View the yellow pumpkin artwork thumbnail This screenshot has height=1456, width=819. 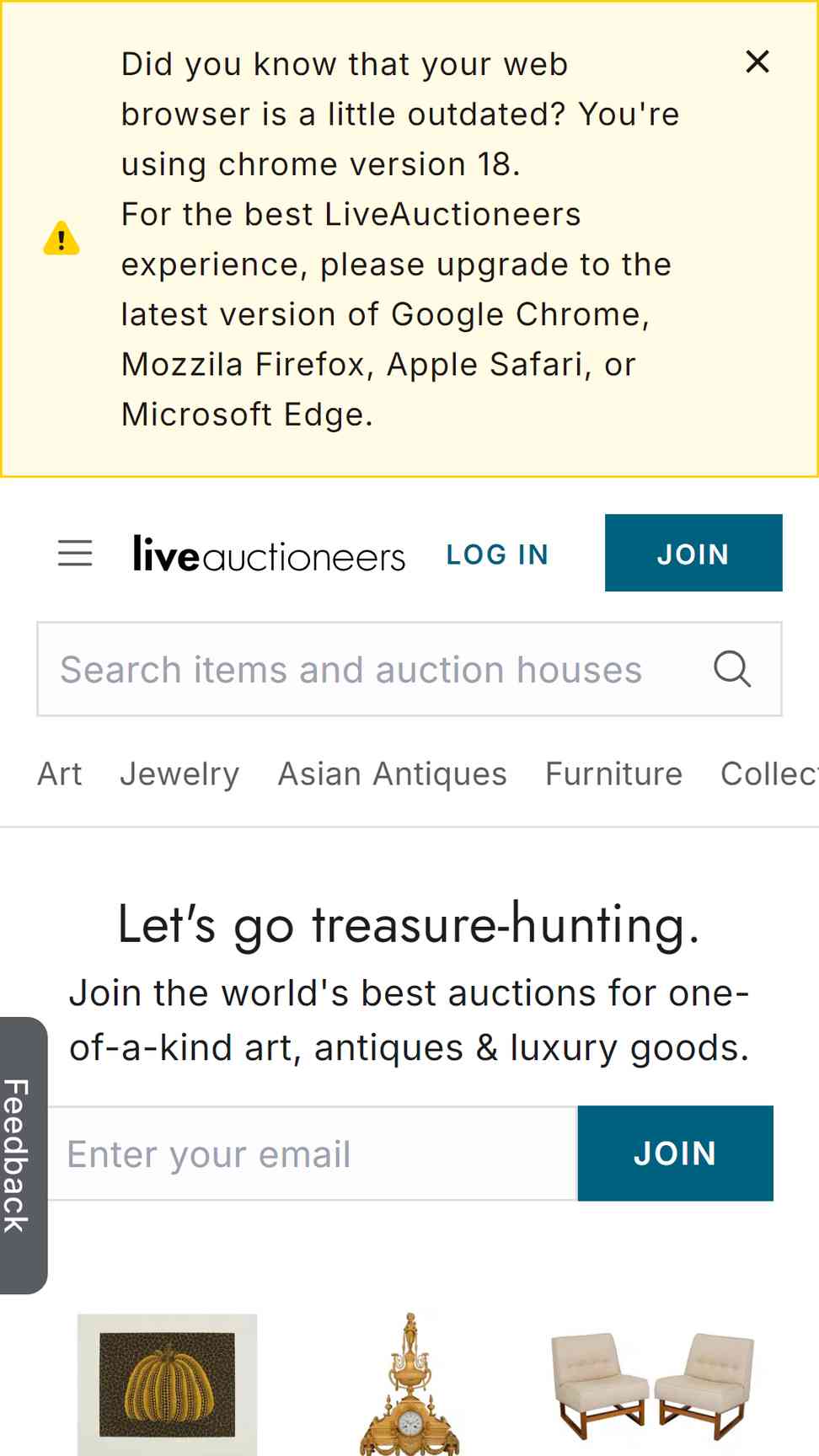168,1384
